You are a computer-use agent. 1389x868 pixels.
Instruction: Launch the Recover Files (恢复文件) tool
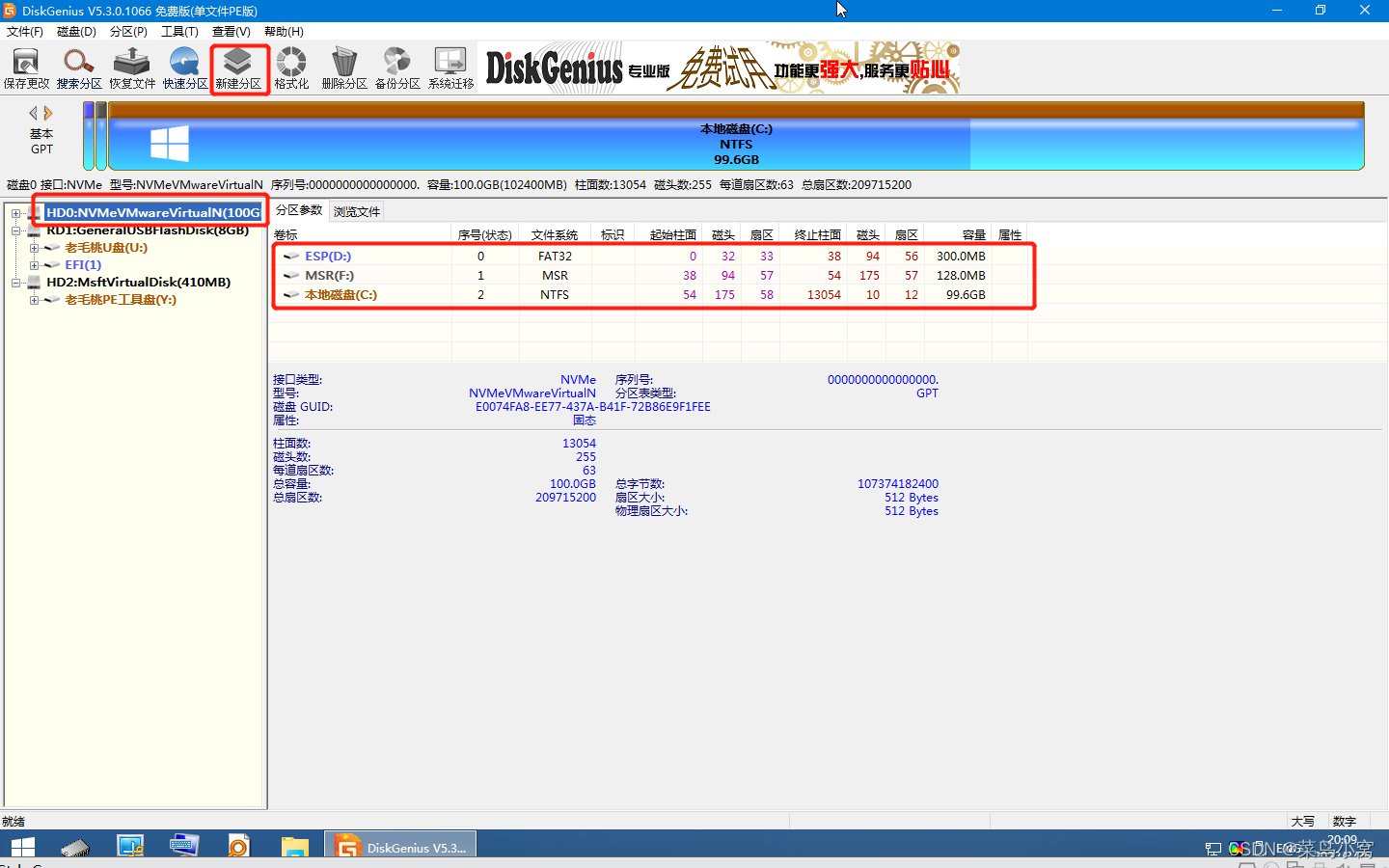click(132, 68)
